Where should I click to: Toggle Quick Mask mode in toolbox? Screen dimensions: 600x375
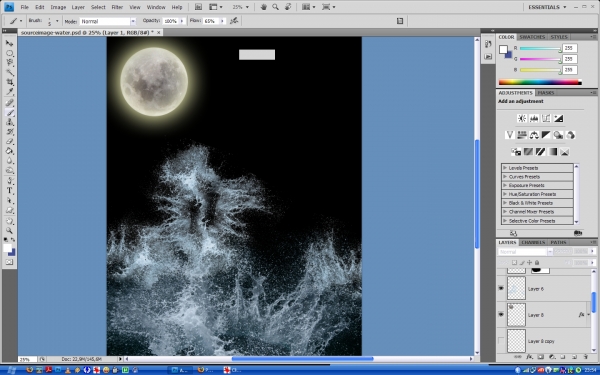(10, 262)
